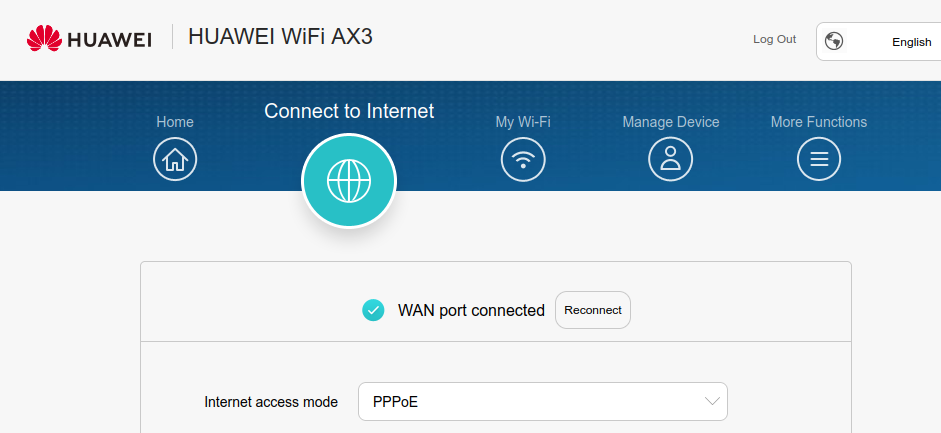Open the English language selector
The image size is (941, 433).
(x=879, y=42)
